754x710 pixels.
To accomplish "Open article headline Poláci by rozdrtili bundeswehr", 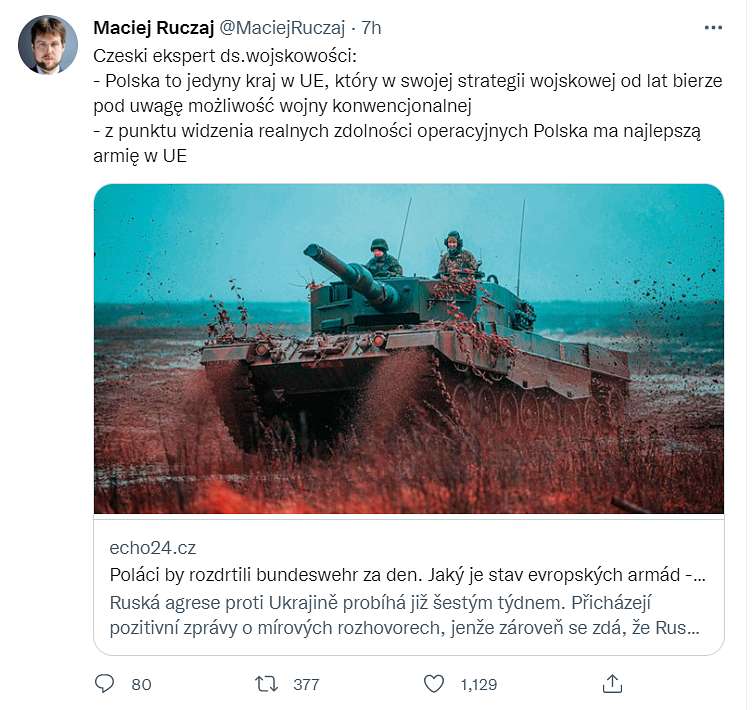I will point(408,575).
